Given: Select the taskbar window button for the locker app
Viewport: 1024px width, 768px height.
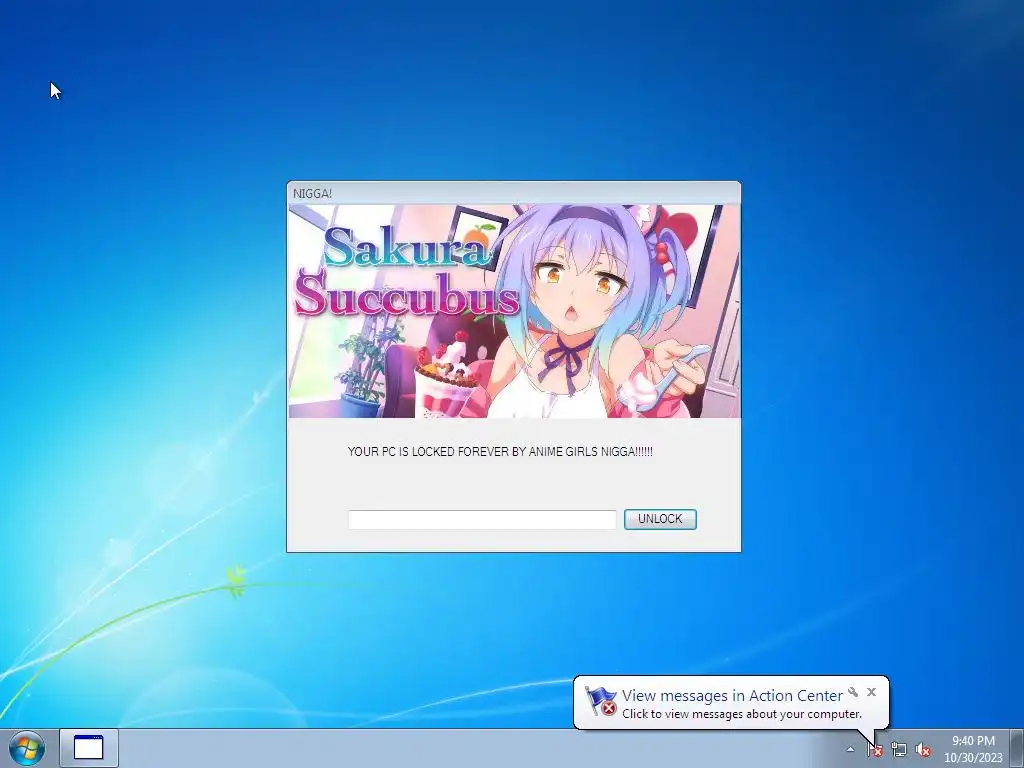Looking at the screenshot, I should pos(89,748).
